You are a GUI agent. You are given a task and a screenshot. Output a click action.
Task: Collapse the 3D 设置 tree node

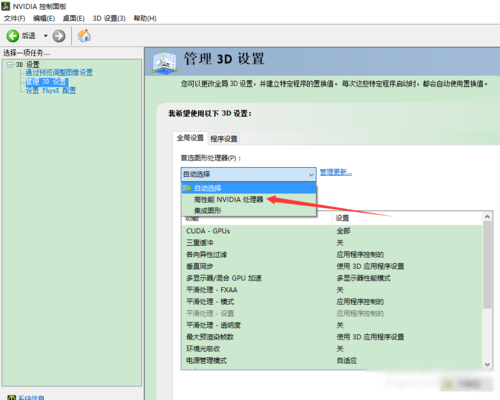[10, 64]
